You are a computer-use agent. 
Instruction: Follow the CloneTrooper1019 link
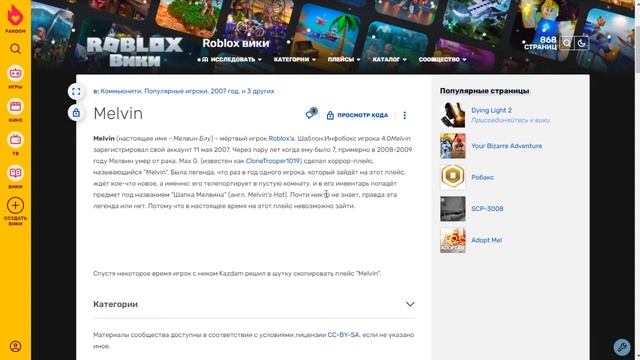coord(273,161)
